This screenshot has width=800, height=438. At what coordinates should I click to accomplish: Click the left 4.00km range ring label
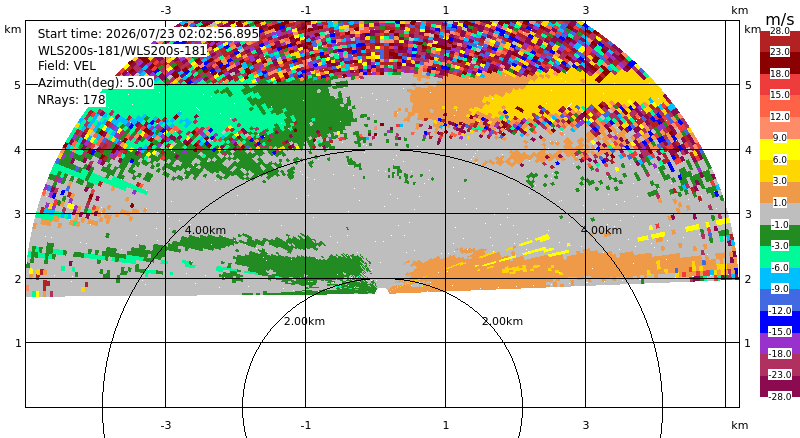pyautogui.click(x=205, y=230)
